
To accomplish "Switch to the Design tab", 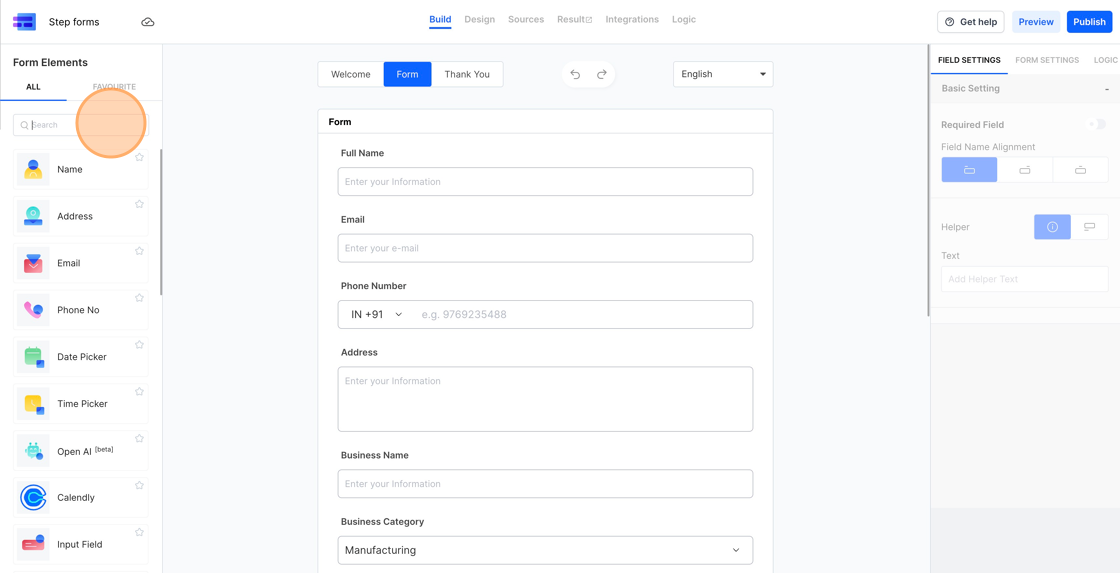I will pyautogui.click(x=479, y=20).
